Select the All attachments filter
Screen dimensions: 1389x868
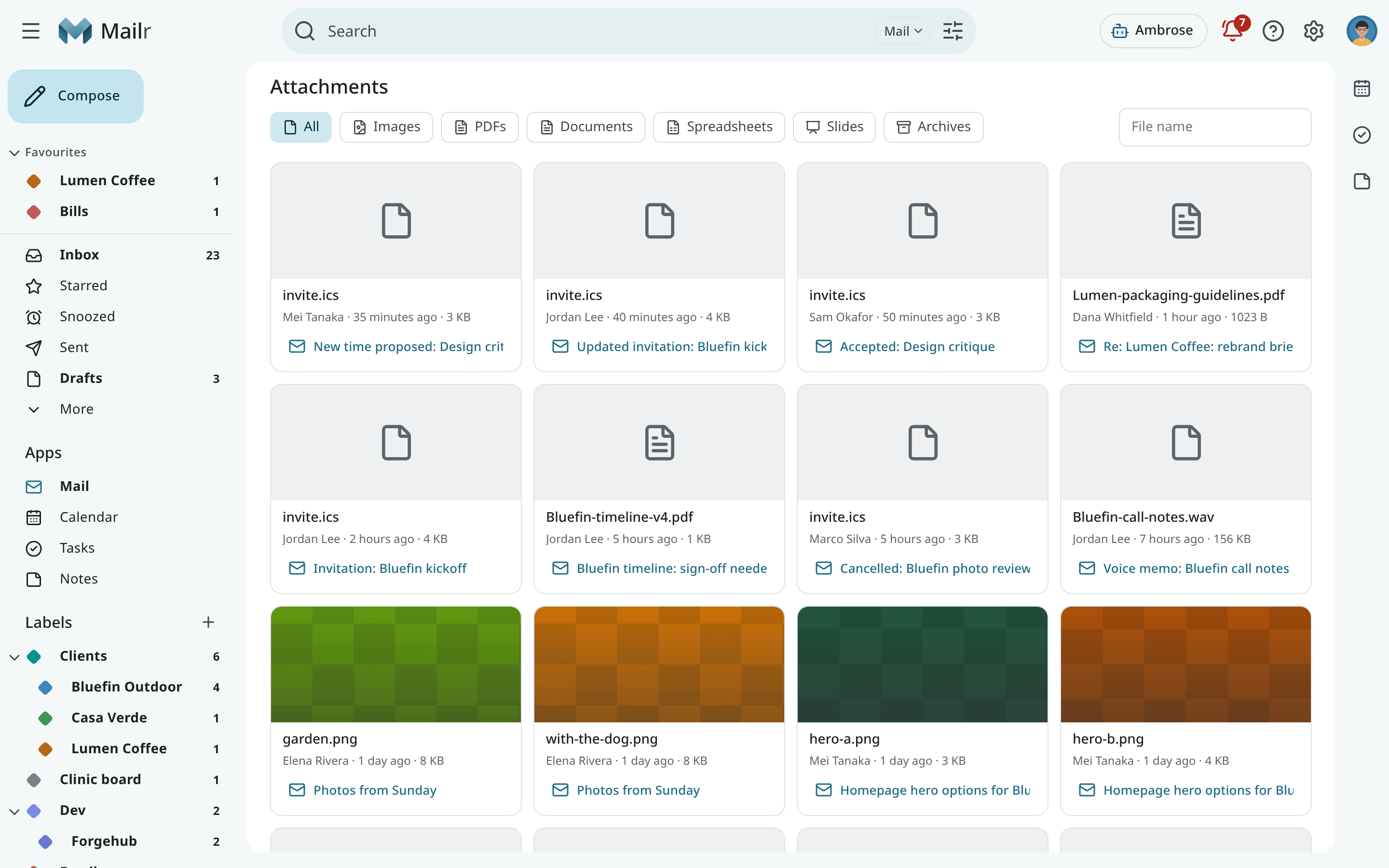point(301,127)
